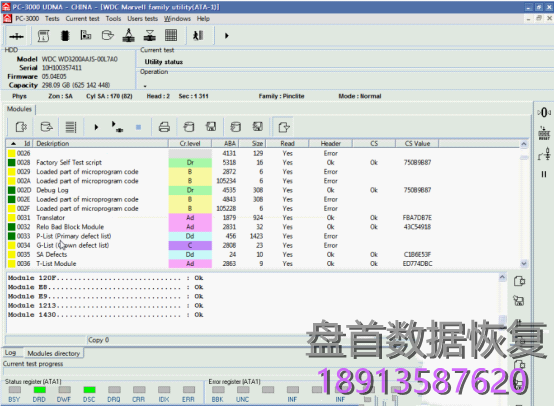Select the 0035 SA Defects module row
Image resolution: width=554 pixels, height=406 pixels.
pyautogui.click(x=263, y=254)
